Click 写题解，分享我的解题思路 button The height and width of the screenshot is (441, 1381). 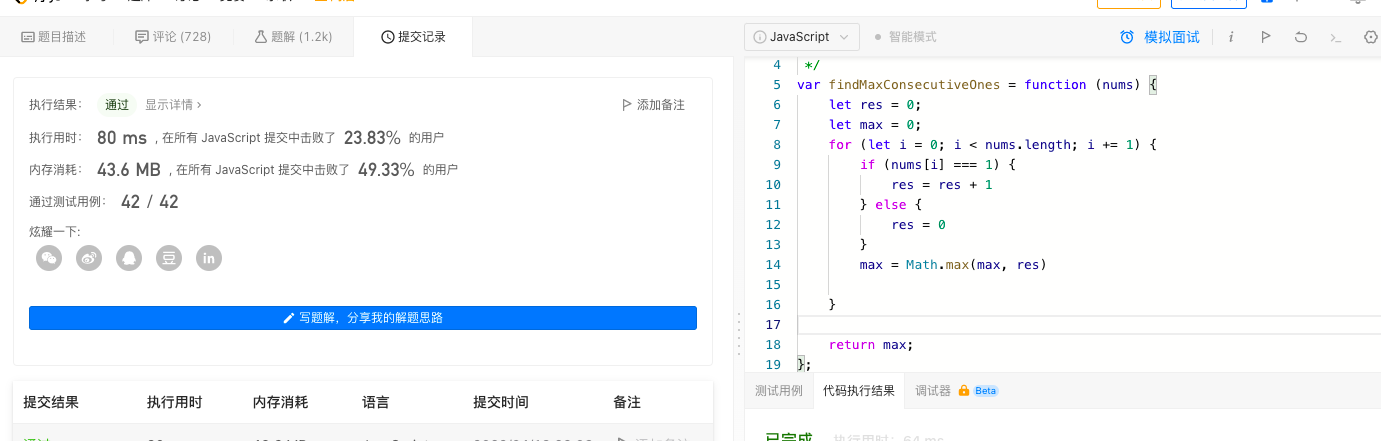363,318
